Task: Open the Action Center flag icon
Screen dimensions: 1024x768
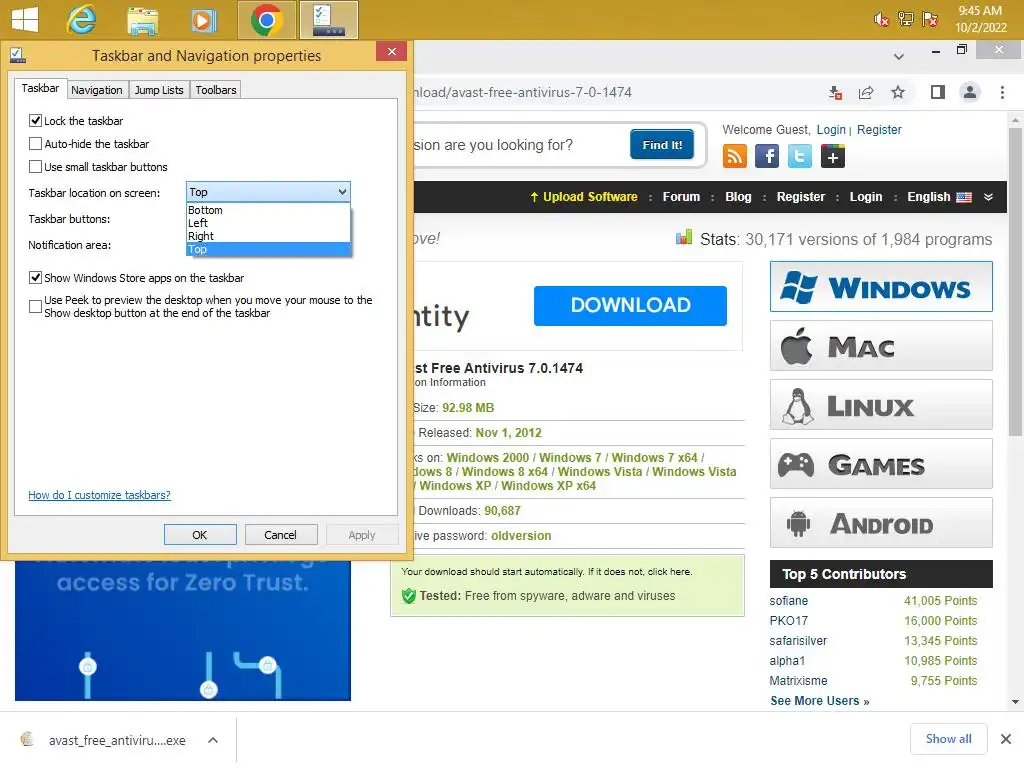Action: [x=929, y=19]
